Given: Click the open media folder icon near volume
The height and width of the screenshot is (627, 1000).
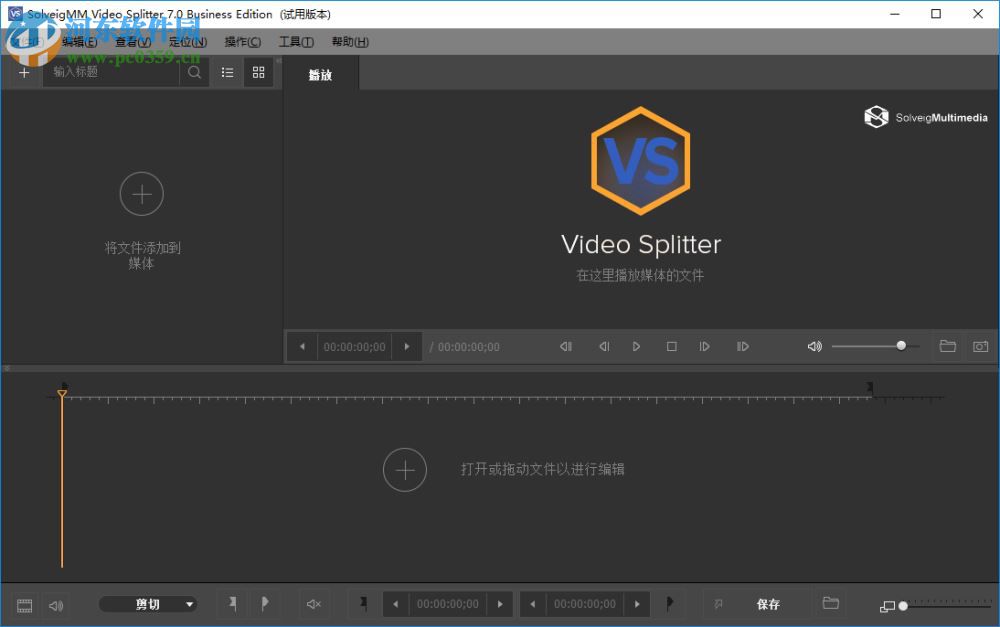Looking at the screenshot, I should (x=947, y=346).
